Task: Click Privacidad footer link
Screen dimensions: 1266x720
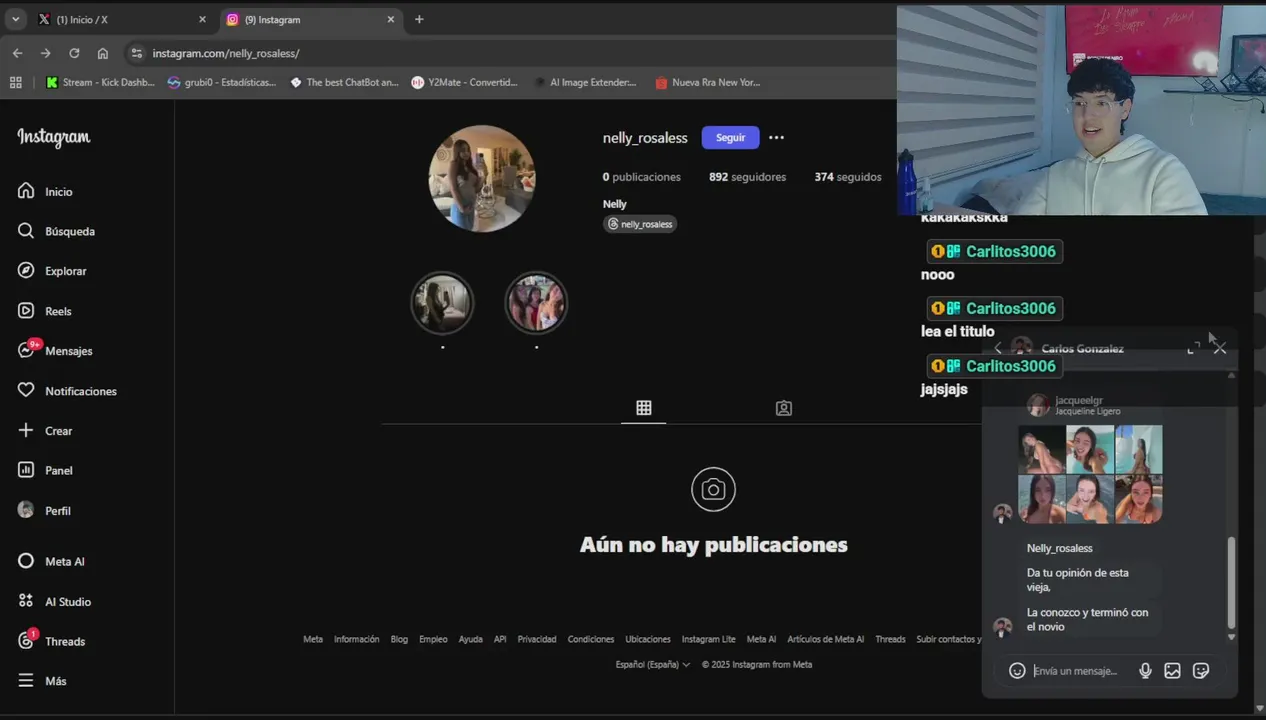Action: click(537, 639)
